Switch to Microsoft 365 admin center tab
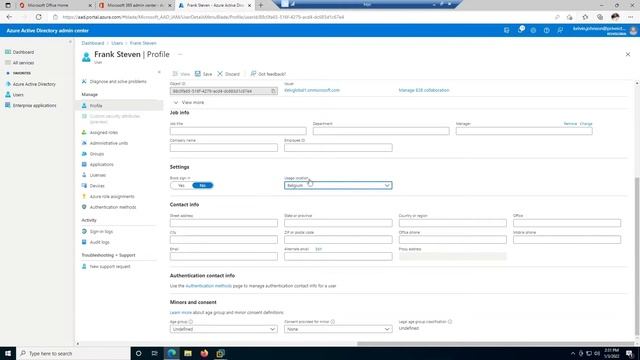 pyautogui.click(x=136, y=5)
